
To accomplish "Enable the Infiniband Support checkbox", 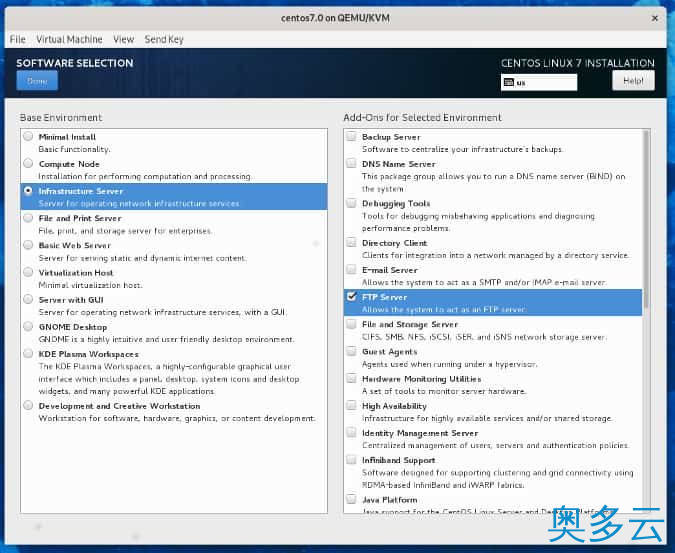I will point(352,459).
